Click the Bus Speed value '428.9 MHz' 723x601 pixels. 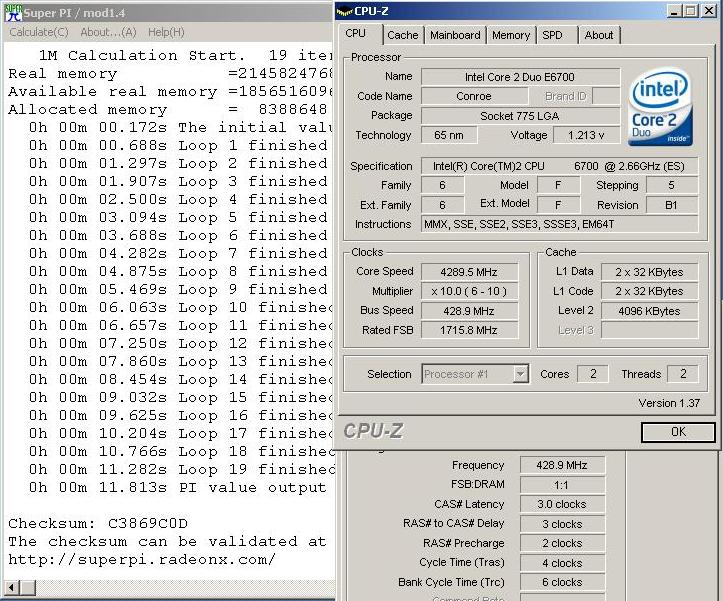[469, 311]
